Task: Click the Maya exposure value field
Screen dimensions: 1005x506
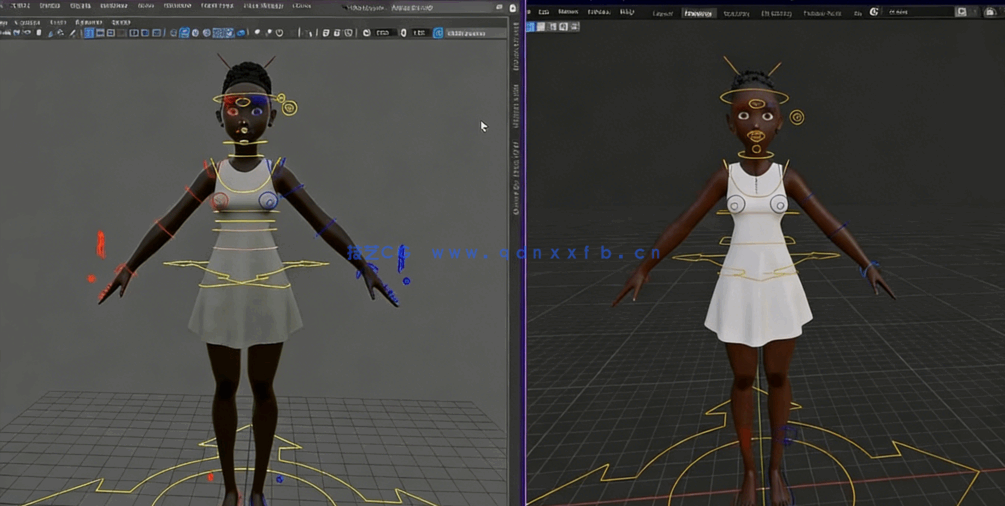Action: click(384, 33)
